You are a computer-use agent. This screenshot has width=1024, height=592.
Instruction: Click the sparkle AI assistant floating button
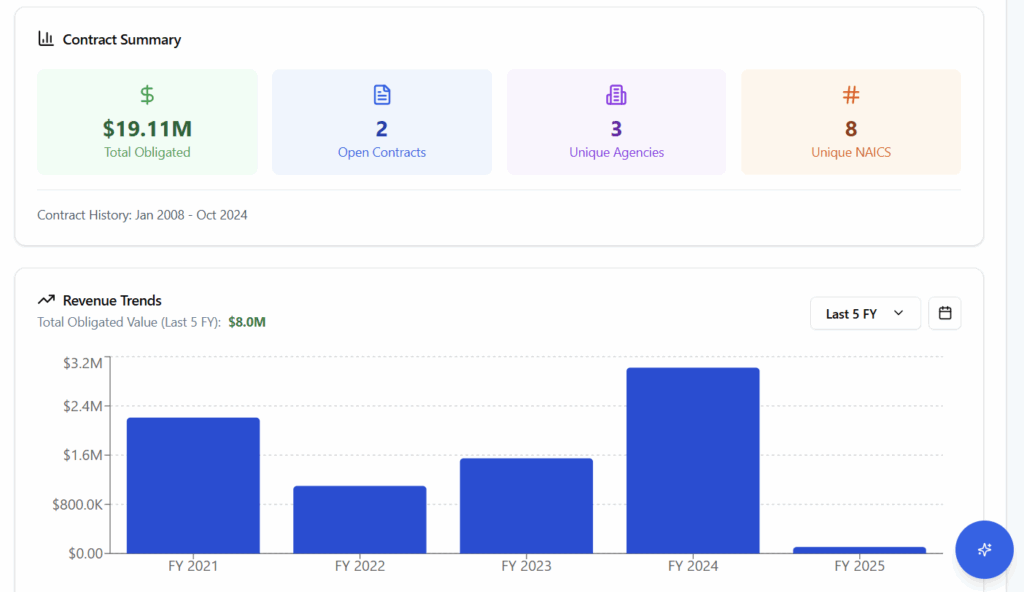pyautogui.click(x=984, y=549)
